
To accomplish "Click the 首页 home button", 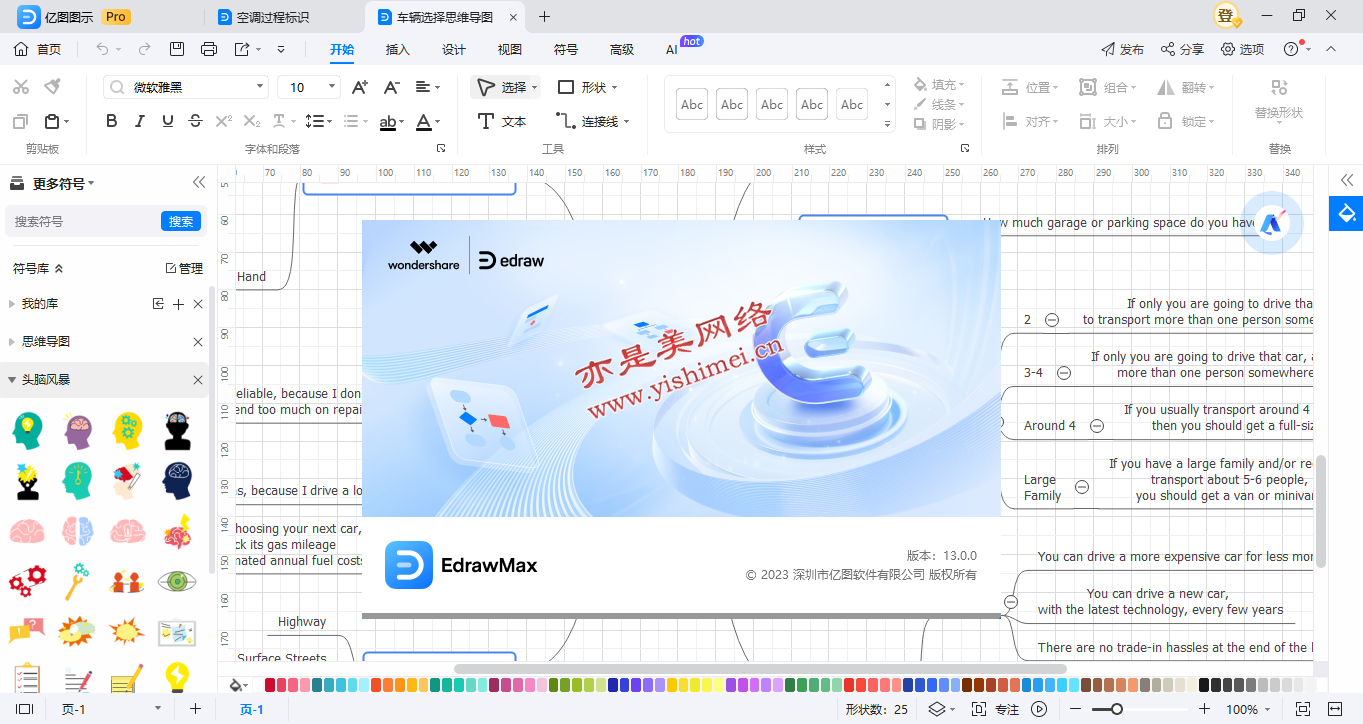I will pos(38,49).
